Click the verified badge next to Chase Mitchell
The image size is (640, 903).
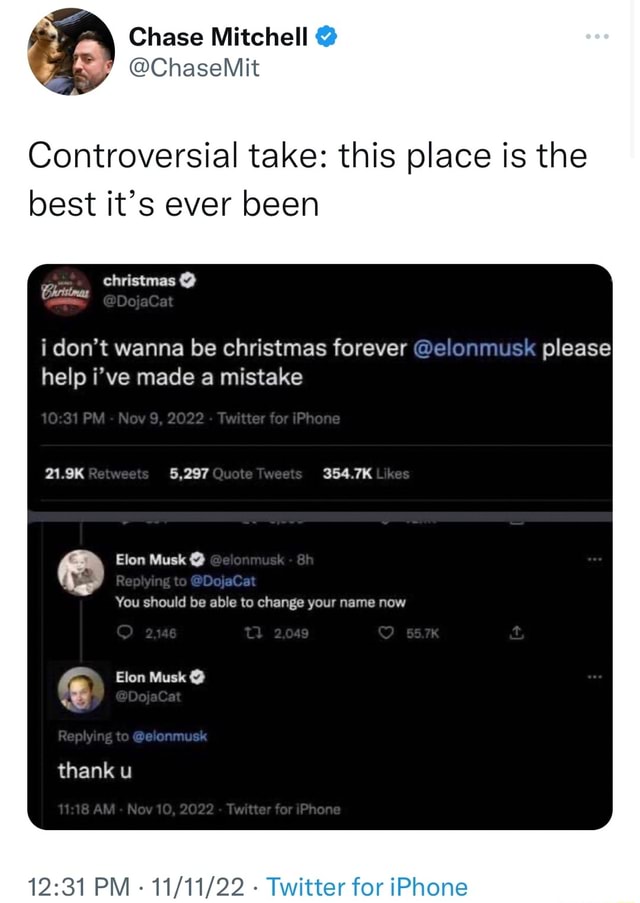(x=324, y=36)
